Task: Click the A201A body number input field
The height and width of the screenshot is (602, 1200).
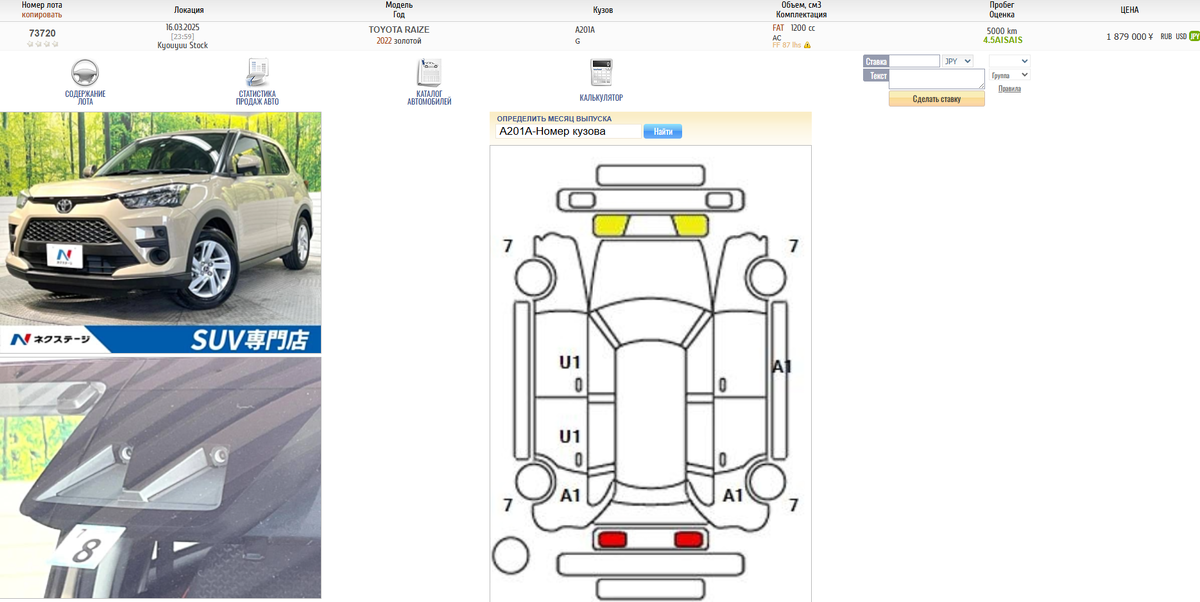Action: pyautogui.click(x=568, y=131)
